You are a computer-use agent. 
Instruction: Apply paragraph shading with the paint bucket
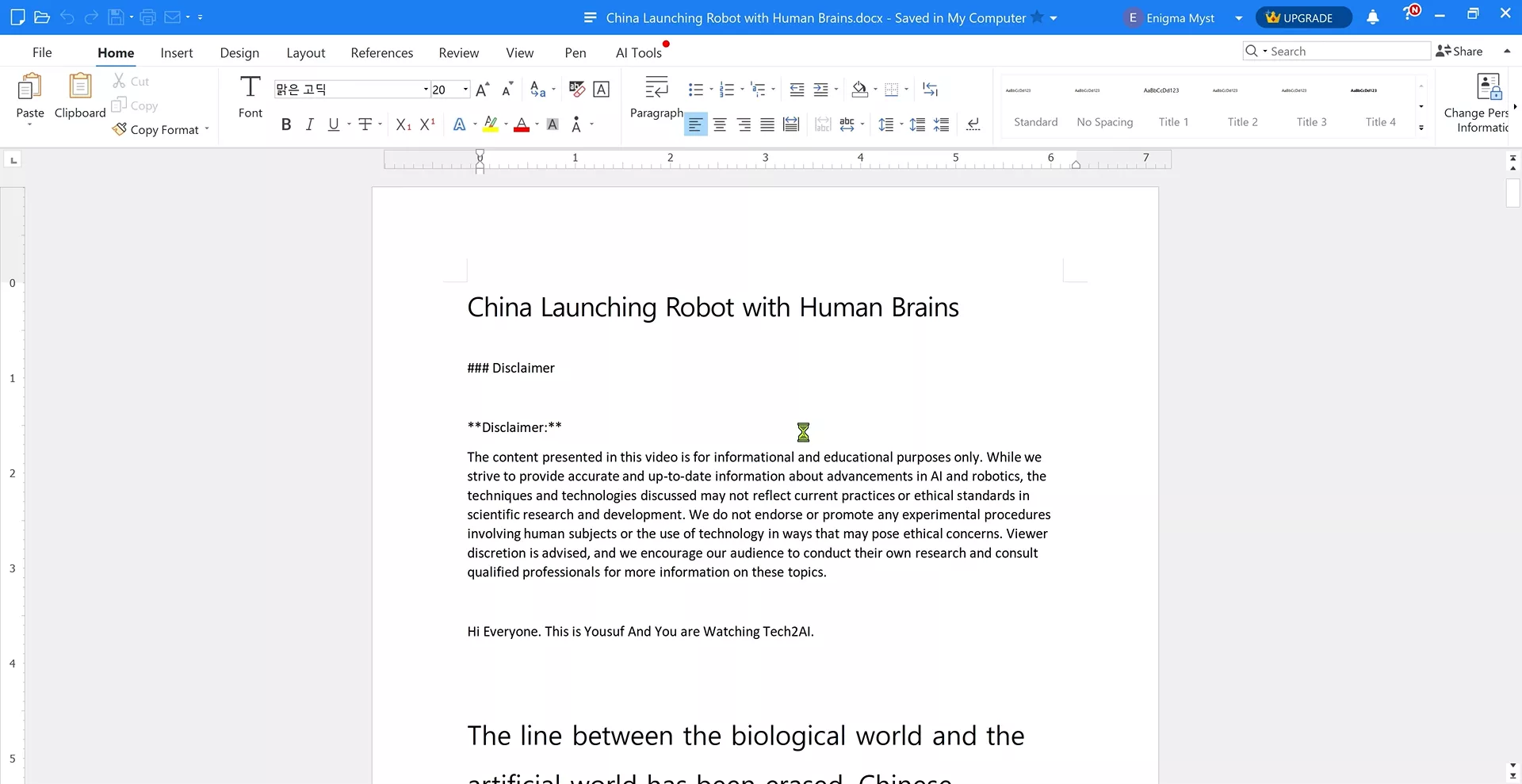point(859,90)
